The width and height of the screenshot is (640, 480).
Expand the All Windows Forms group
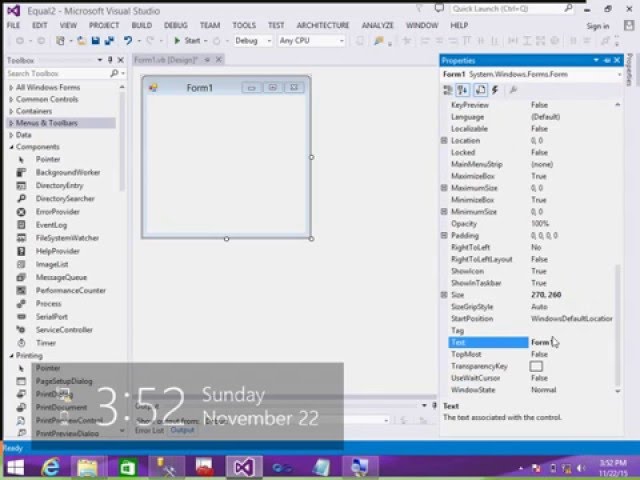pos(11,87)
